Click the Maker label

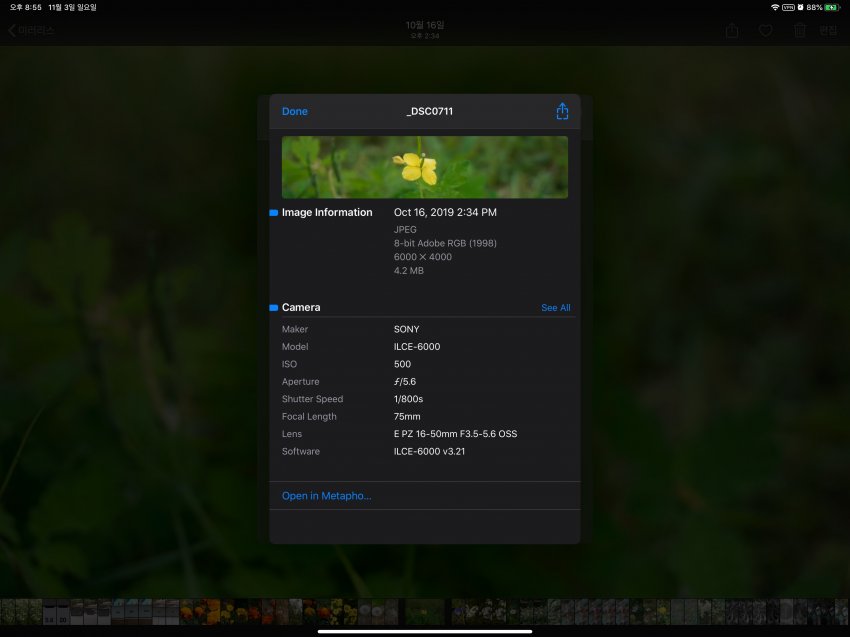(295, 329)
